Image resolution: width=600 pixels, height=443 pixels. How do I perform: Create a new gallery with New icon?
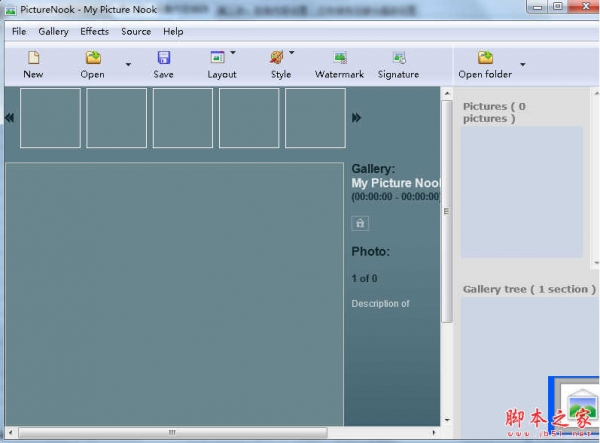click(34, 58)
